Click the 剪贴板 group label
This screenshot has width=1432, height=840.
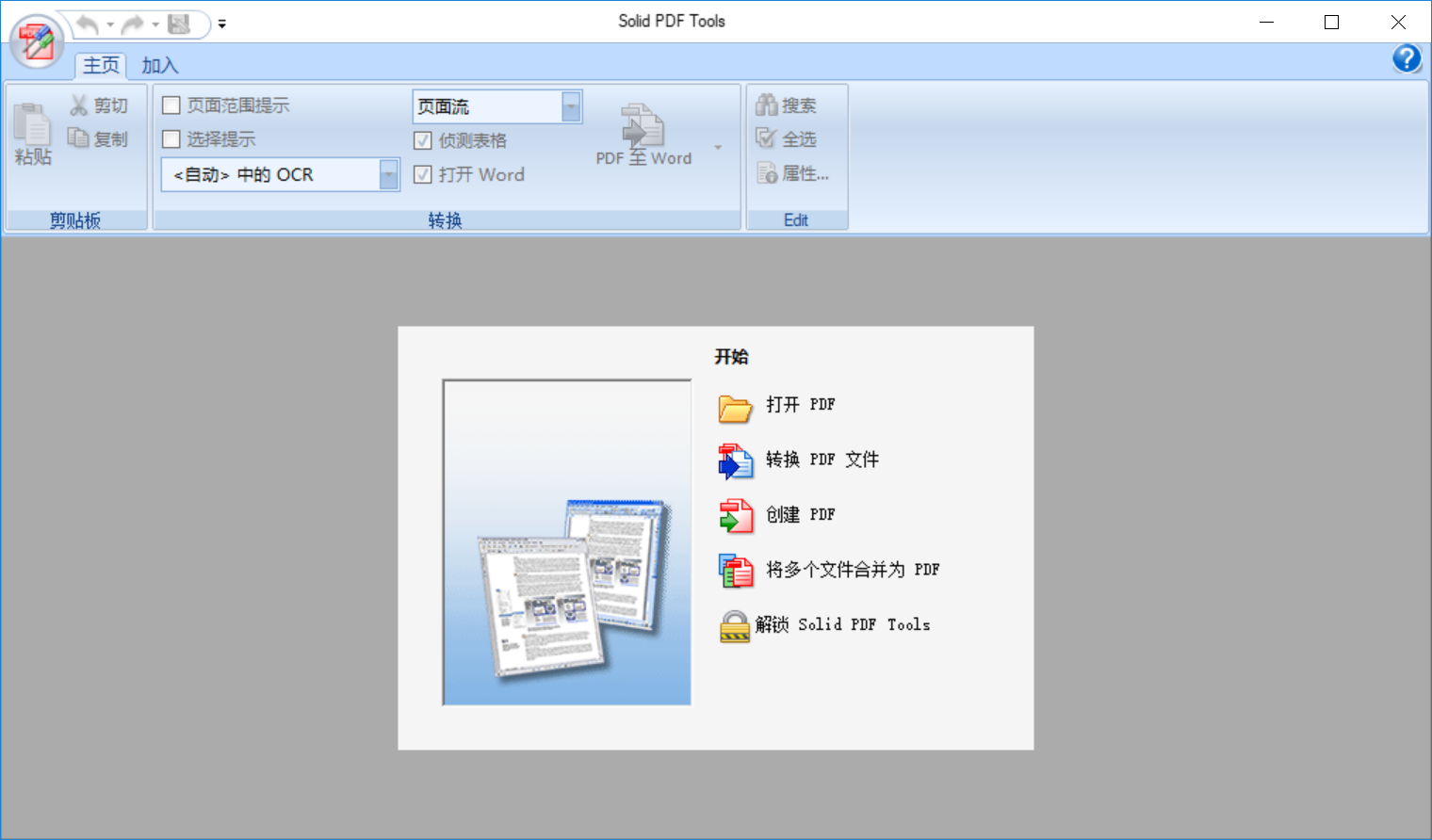pos(75,220)
